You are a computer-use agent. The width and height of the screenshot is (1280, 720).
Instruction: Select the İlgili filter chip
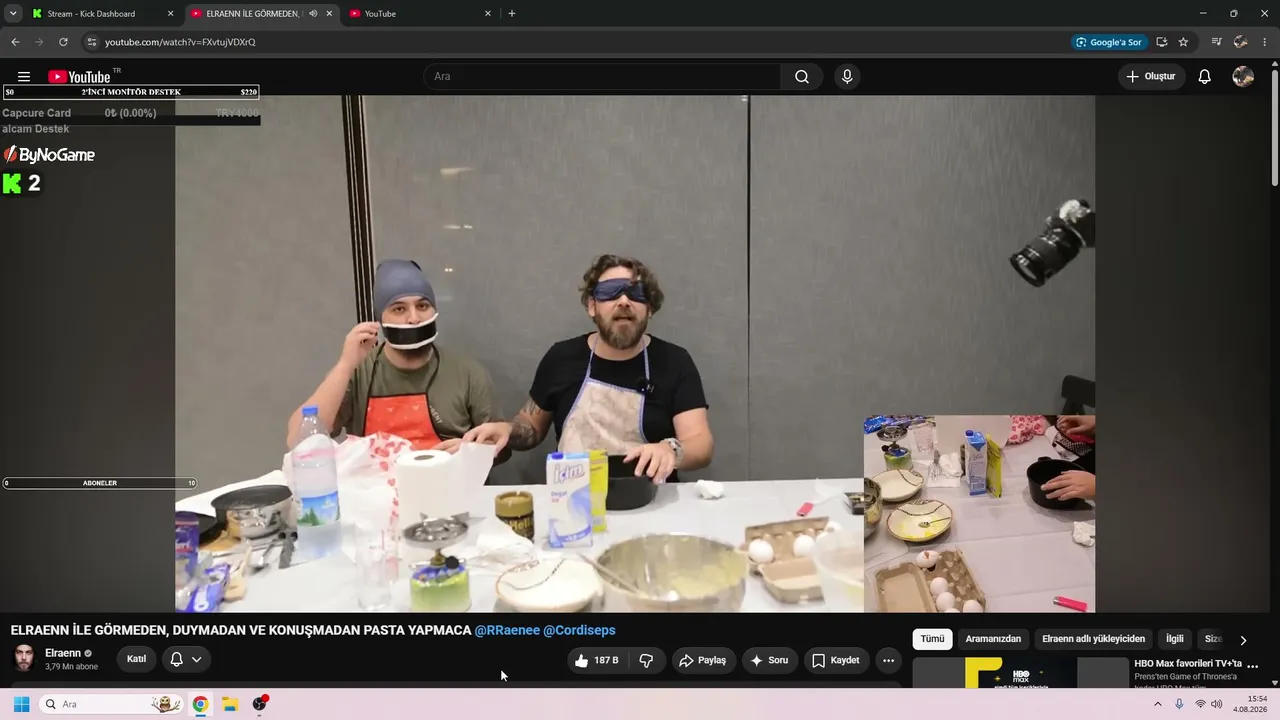pos(1175,640)
